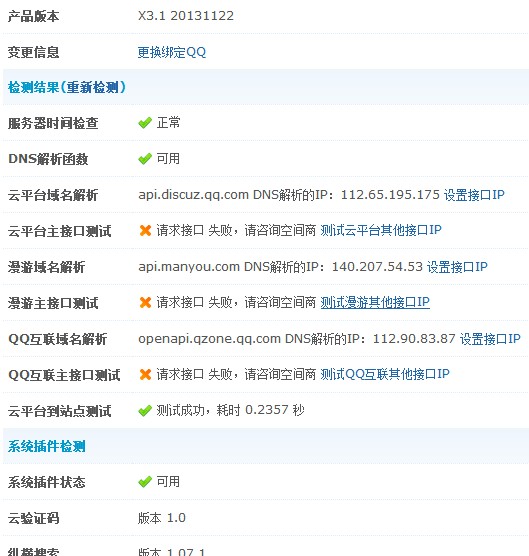529x556 pixels.
Task: Click failure message in 云平台主接口测试 row
Action: click(x=236, y=230)
